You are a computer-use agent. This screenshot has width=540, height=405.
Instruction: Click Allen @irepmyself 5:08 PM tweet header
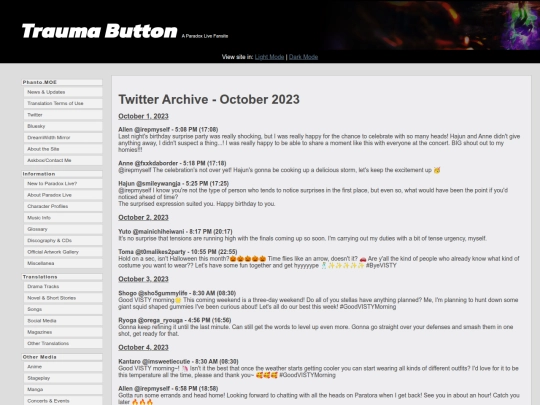click(168, 129)
